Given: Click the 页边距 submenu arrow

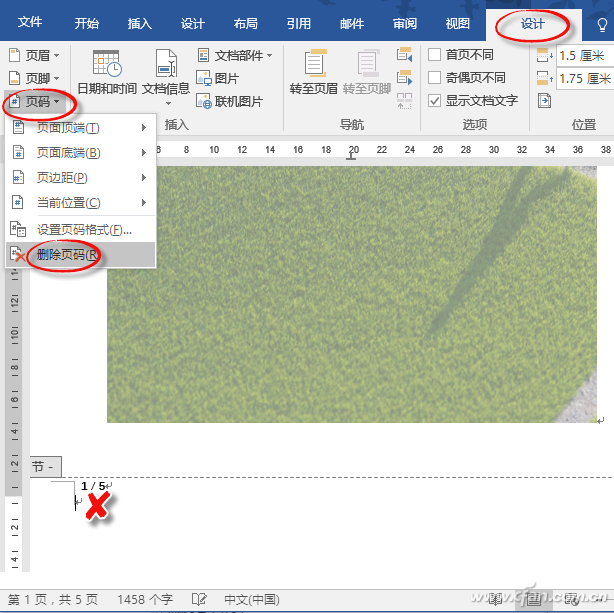Looking at the screenshot, I should point(144,178).
